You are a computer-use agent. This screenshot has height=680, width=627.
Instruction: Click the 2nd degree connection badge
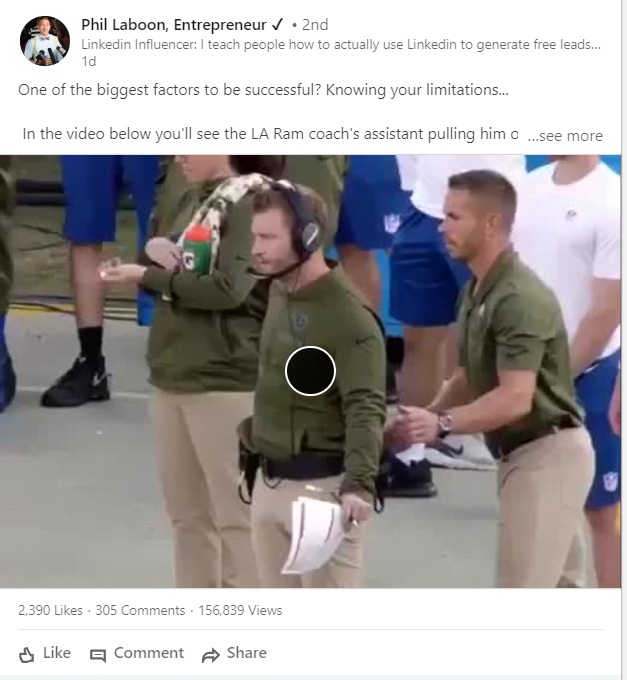[x=311, y=25]
